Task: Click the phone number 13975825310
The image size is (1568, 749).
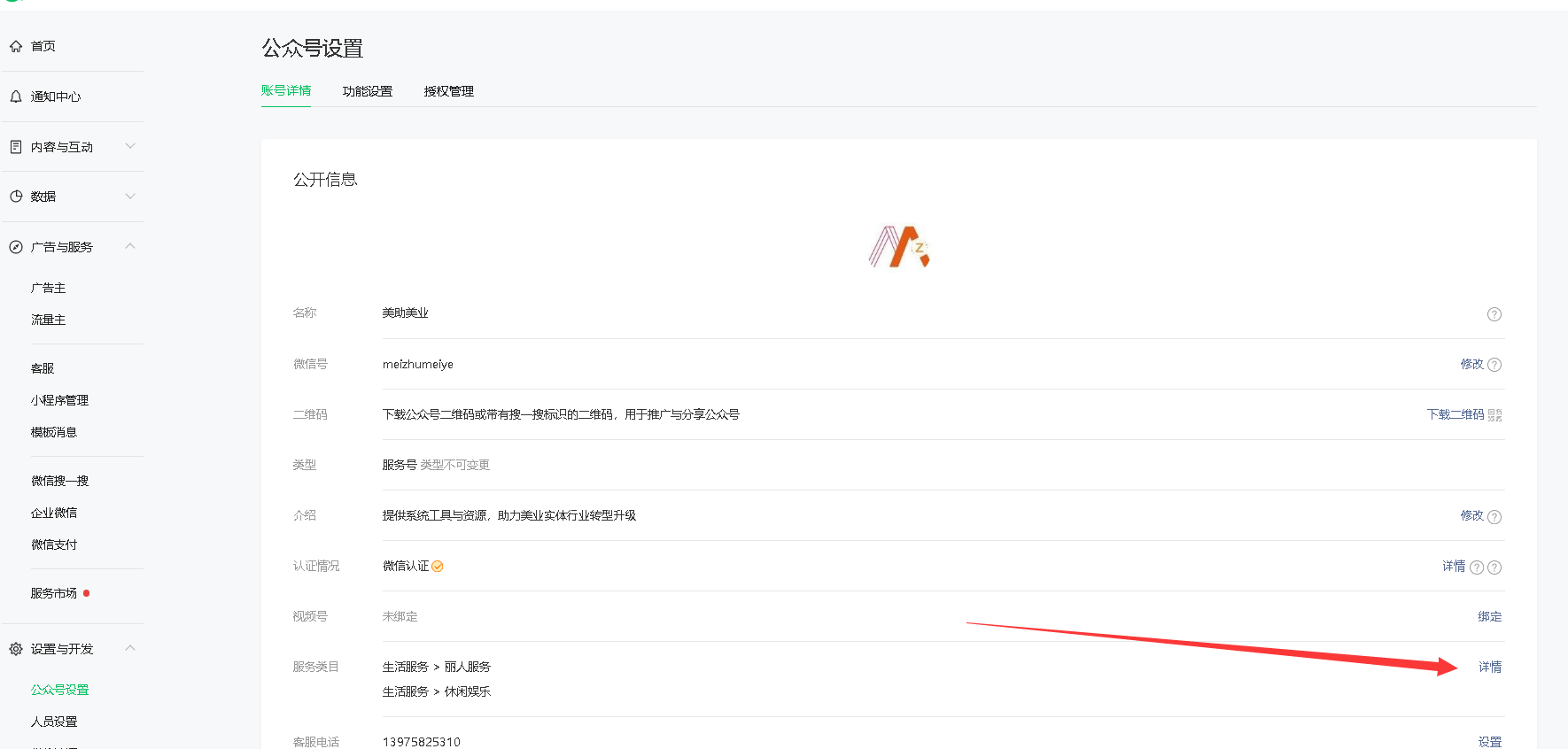Action: (x=422, y=742)
